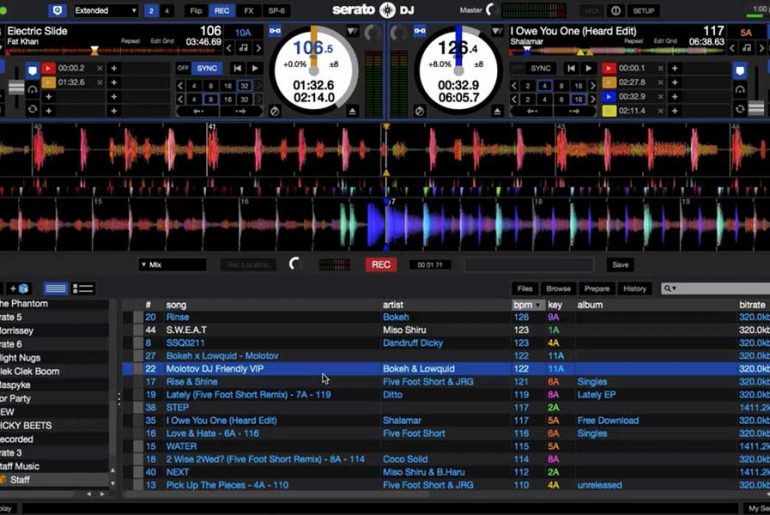This screenshot has height=515, width=770.
Task: Trigger red cue point at 00:00.2
Action: (47, 68)
